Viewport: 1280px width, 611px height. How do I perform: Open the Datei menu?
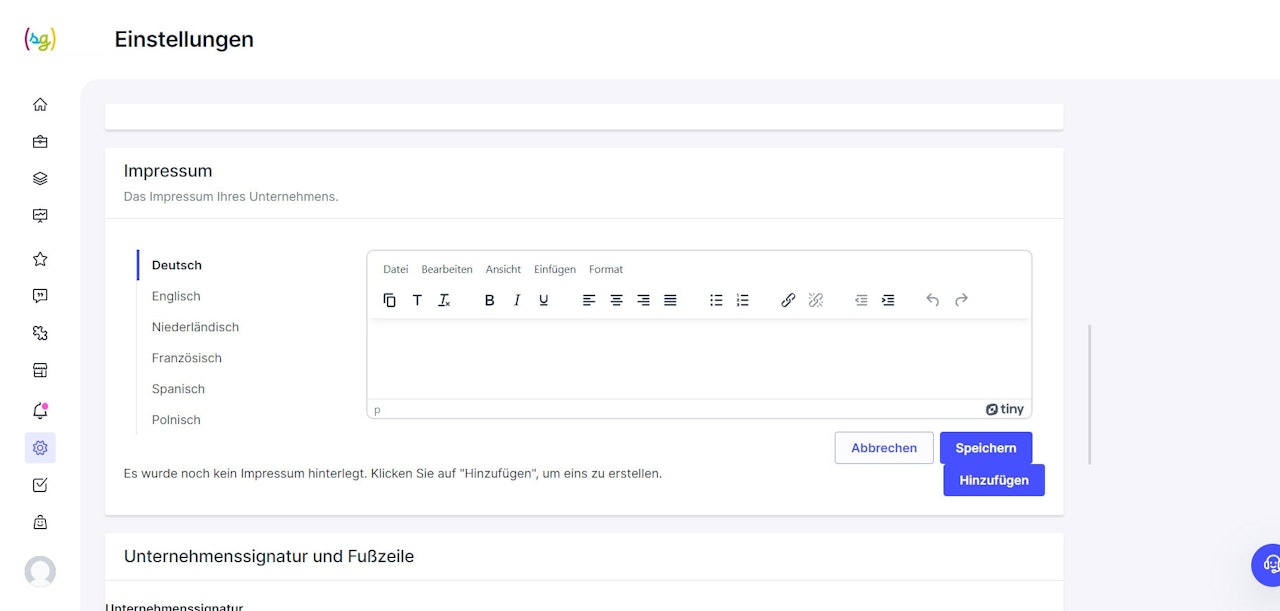tap(396, 269)
